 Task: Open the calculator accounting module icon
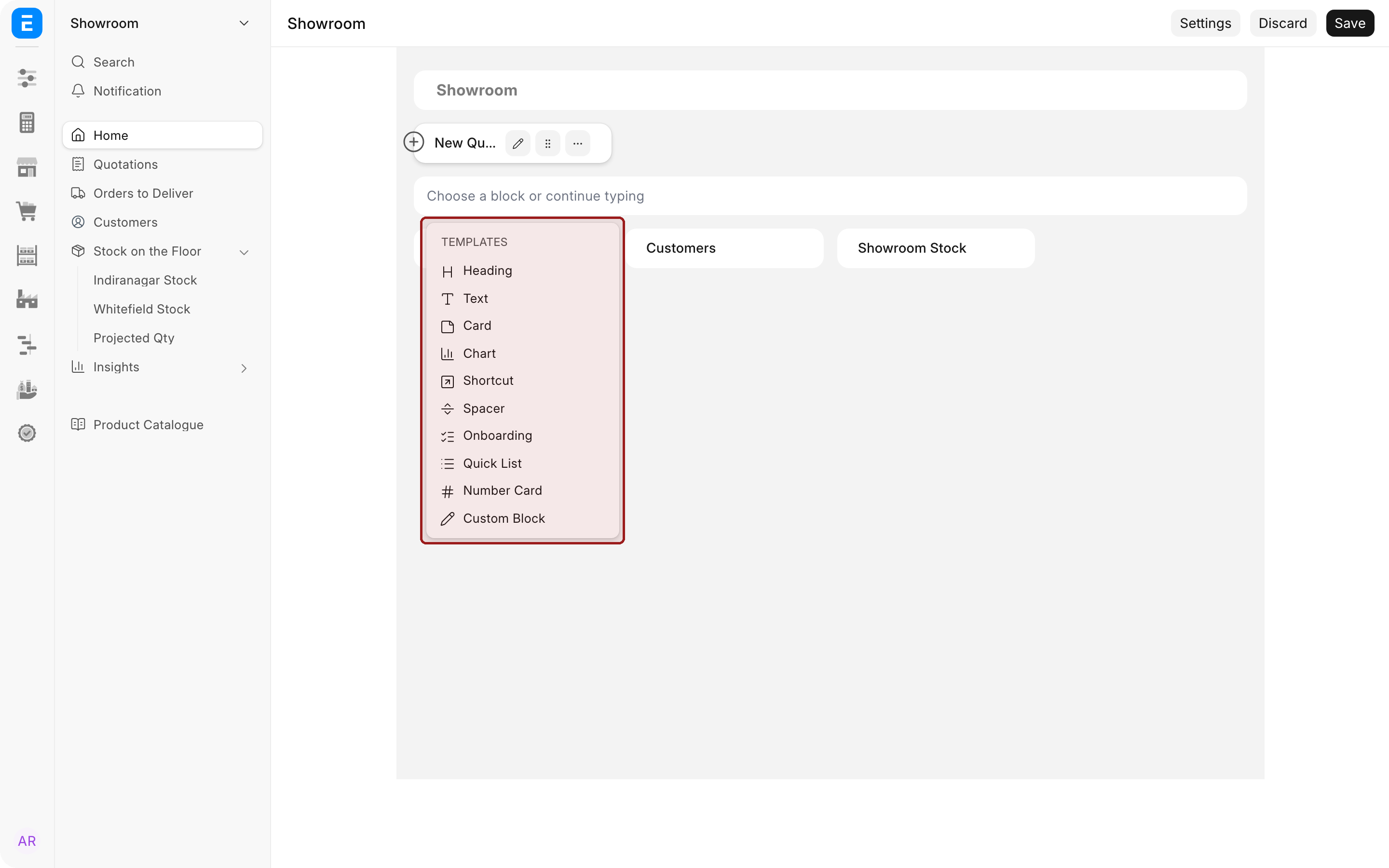(x=27, y=122)
